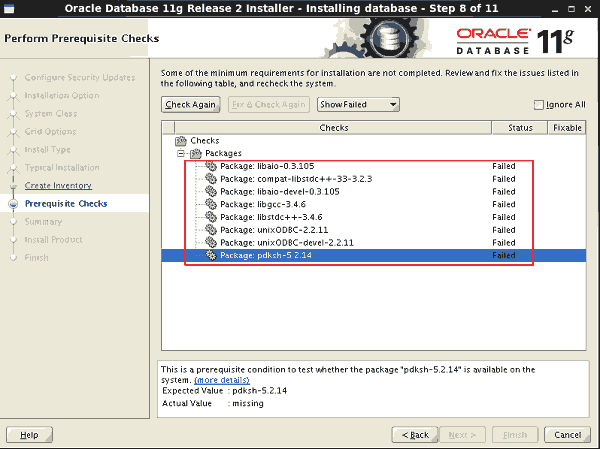Click the Packages tree label
This screenshot has height=449, width=600.
(223, 153)
